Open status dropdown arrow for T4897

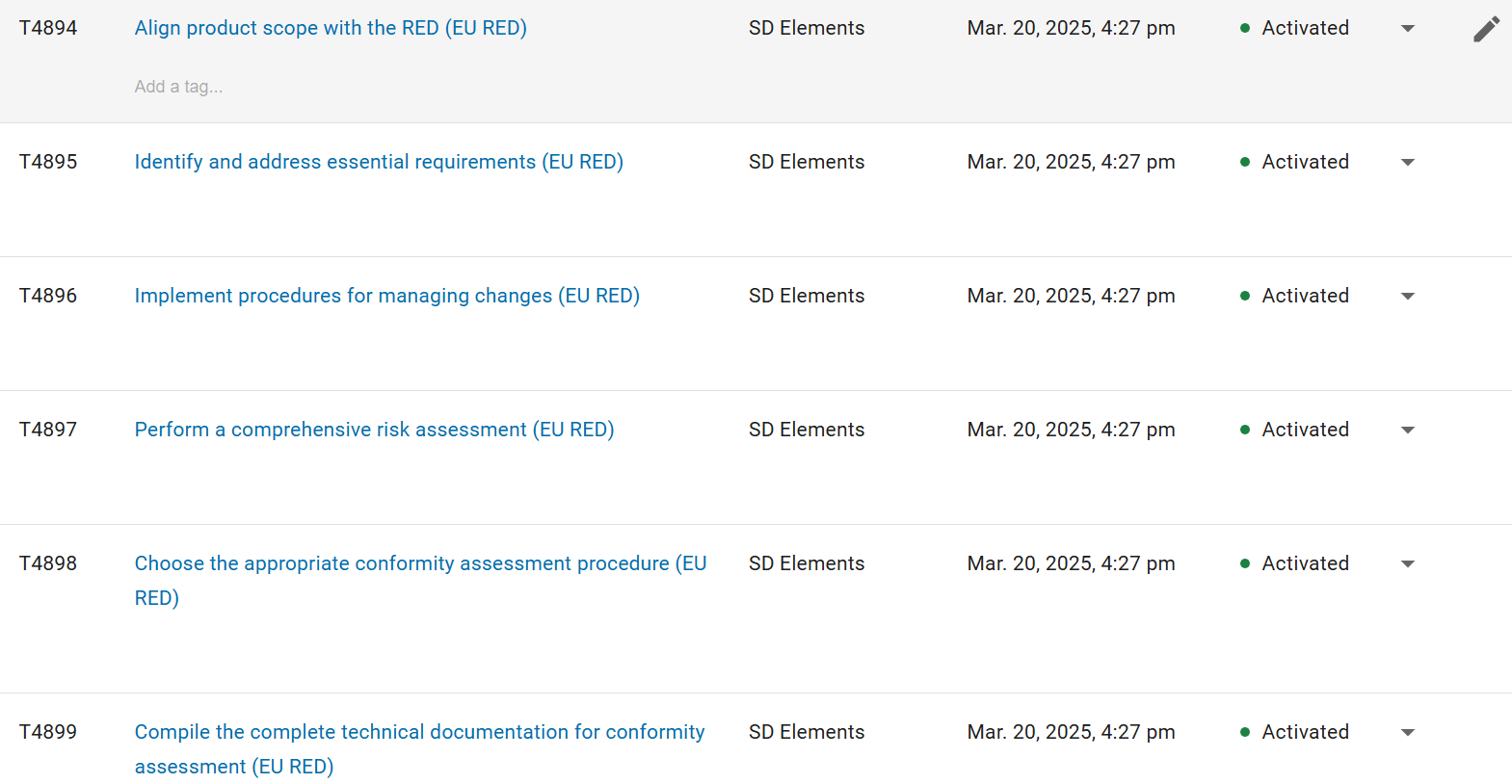1408,431
